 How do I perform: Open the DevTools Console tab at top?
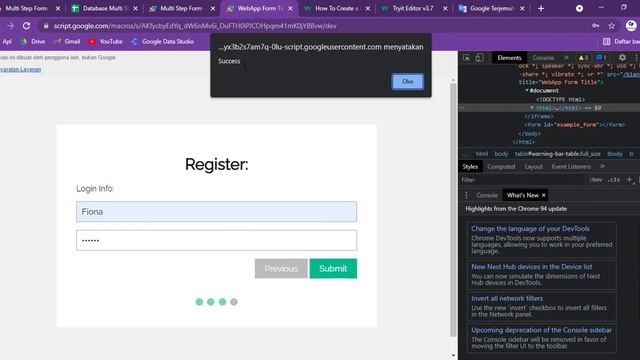tap(543, 58)
